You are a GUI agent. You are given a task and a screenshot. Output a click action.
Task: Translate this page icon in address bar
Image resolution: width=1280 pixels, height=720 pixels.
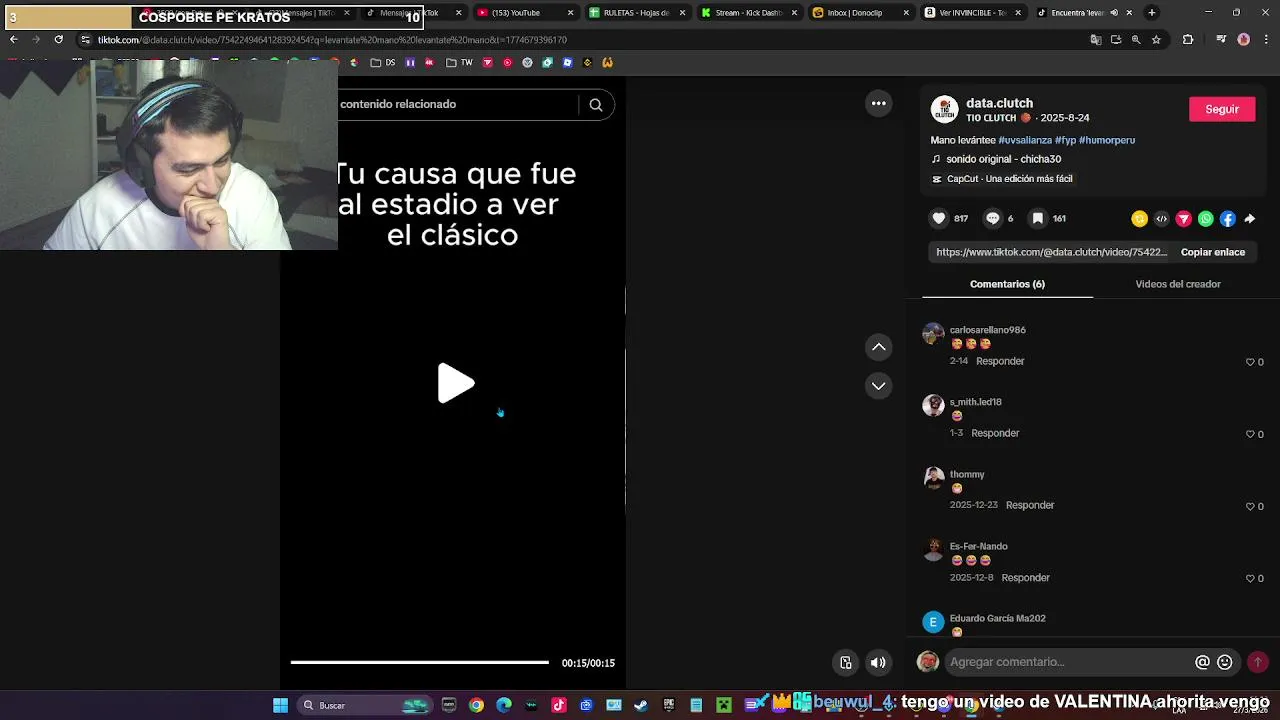click(x=1096, y=40)
